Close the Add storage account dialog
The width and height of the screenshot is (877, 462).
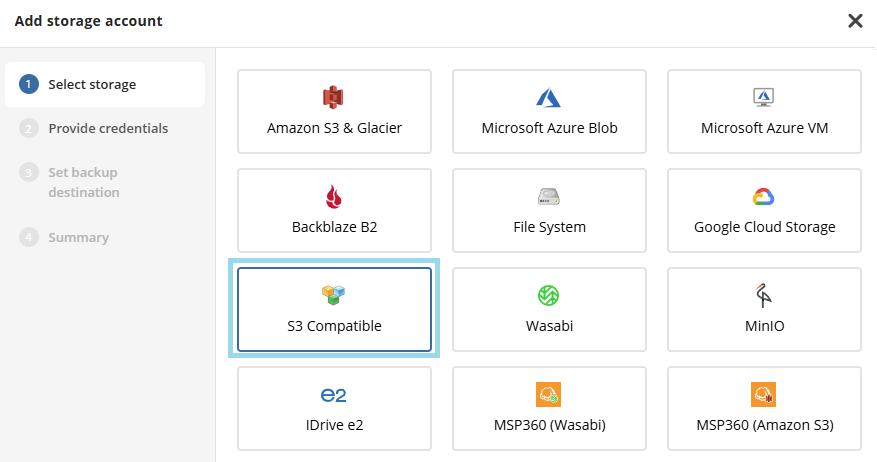[855, 21]
